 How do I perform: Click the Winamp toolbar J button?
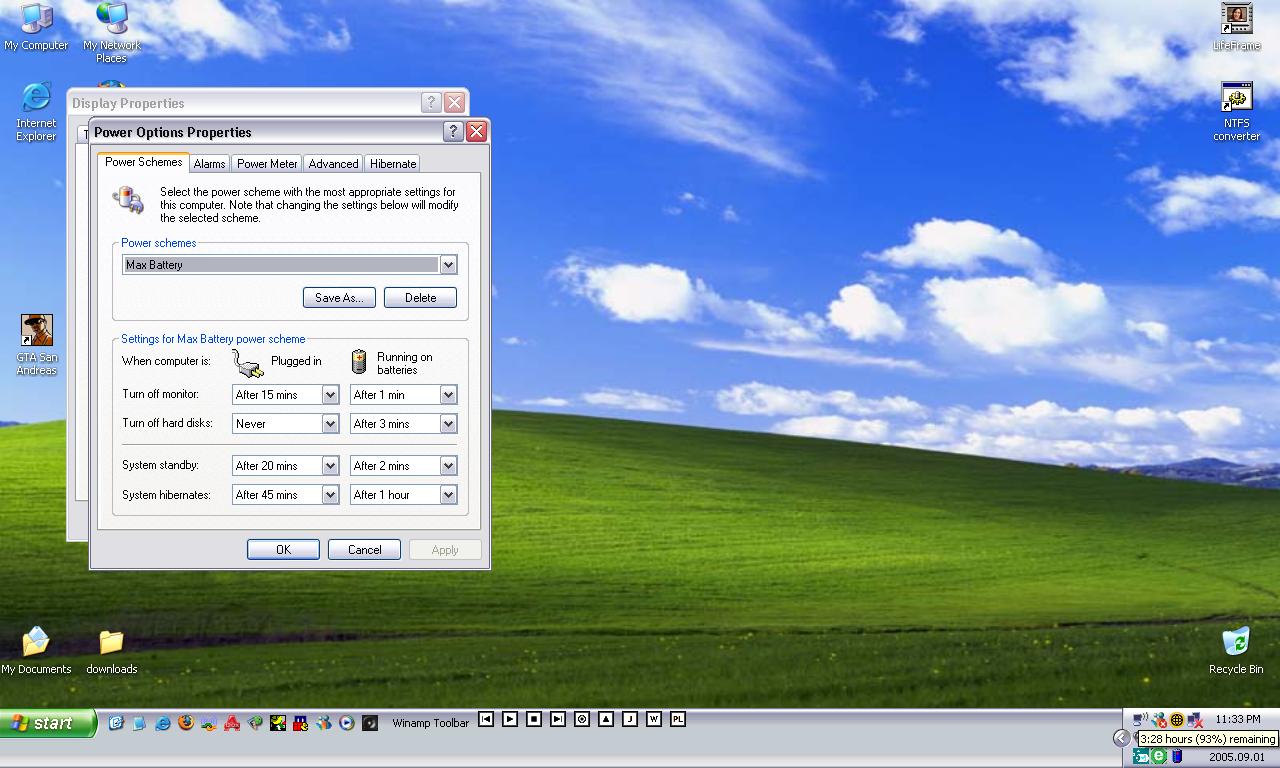point(630,719)
